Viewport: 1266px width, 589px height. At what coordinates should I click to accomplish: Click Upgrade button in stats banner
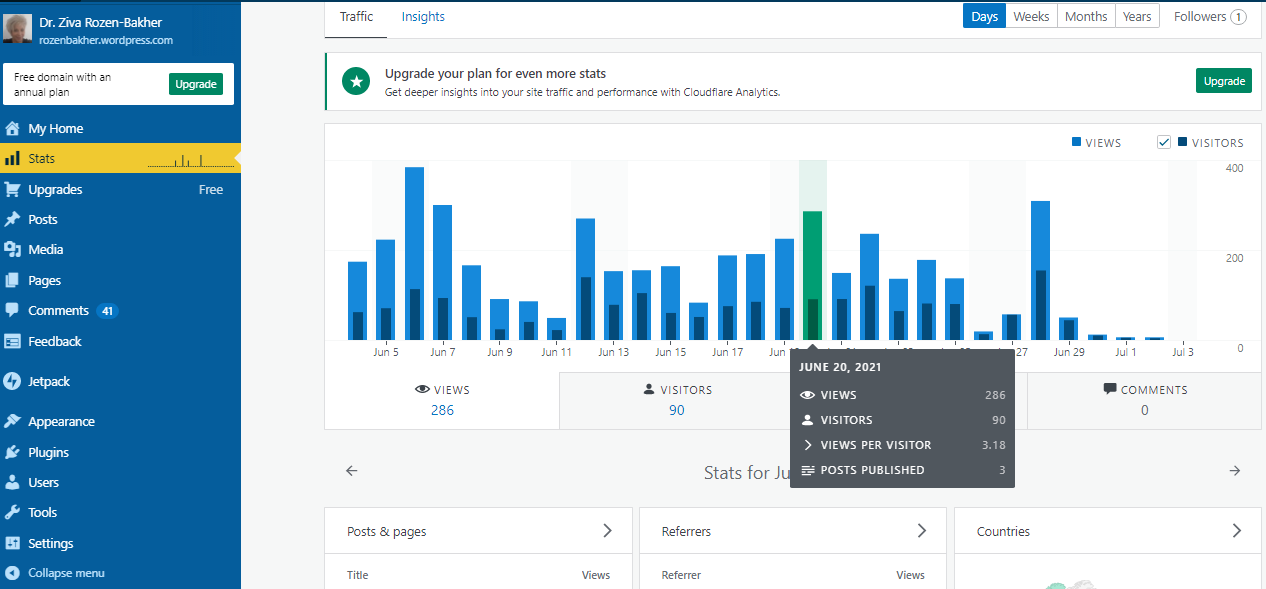(1224, 81)
